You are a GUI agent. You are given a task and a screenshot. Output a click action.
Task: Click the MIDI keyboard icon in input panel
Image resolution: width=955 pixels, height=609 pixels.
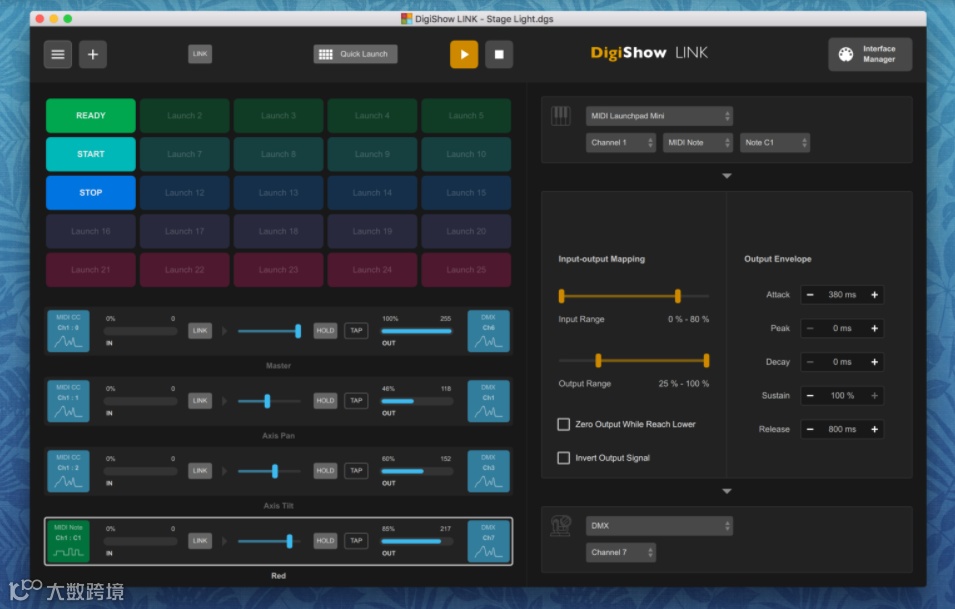[560, 116]
